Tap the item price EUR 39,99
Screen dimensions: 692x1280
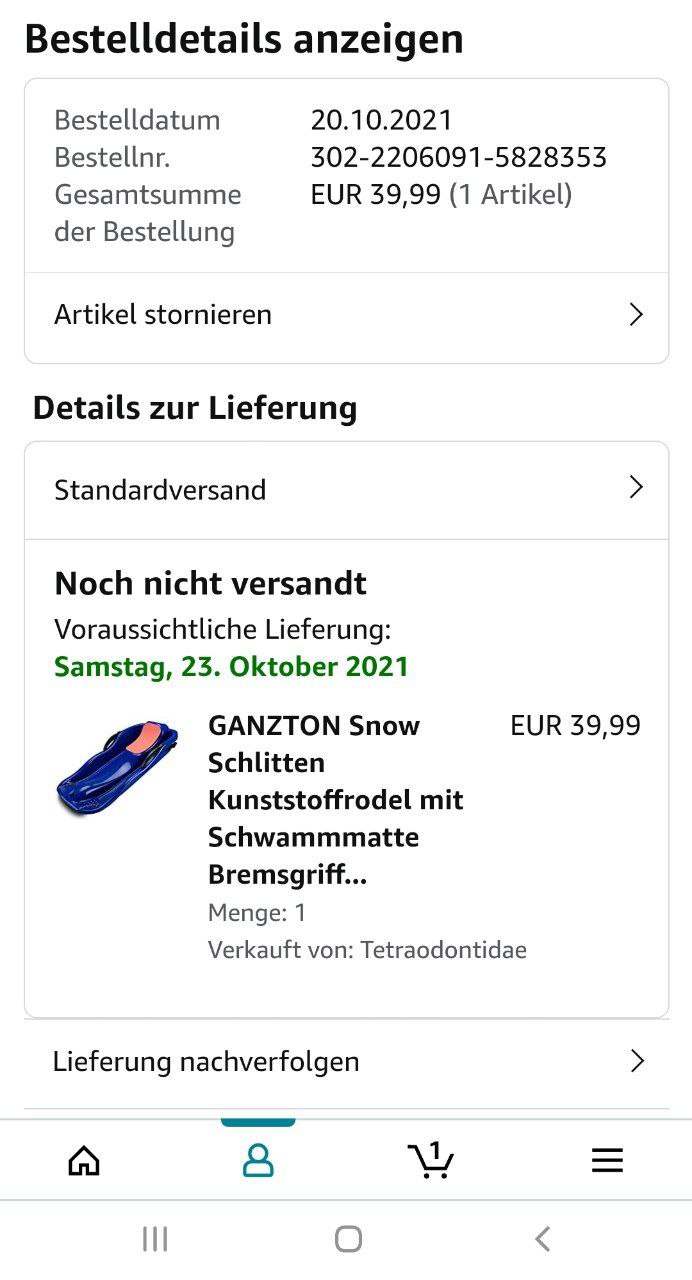point(575,726)
